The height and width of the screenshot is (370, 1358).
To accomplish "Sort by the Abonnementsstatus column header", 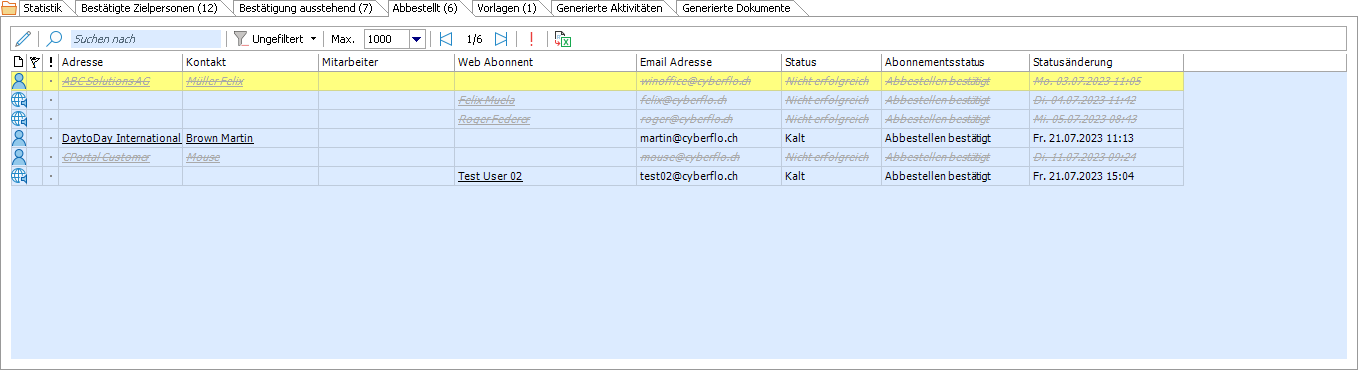I will tap(954, 62).
